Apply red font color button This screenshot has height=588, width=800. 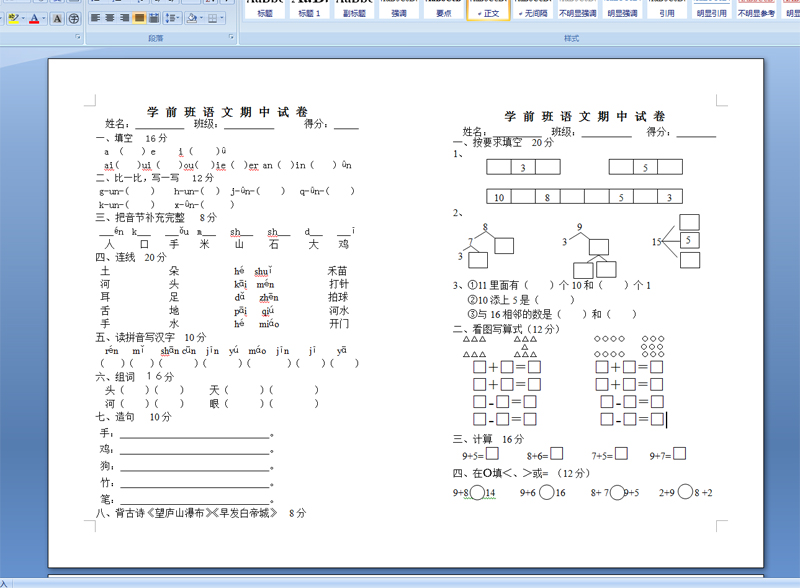coord(34,19)
